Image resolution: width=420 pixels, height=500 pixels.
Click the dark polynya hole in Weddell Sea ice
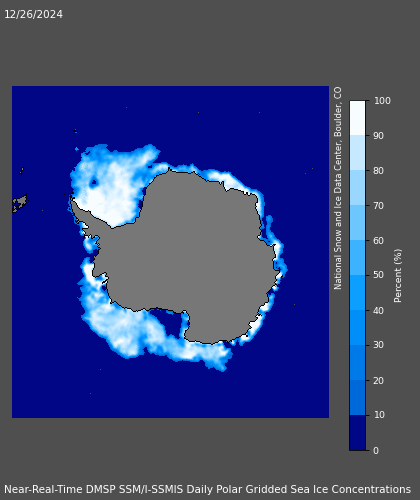tap(94, 182)
